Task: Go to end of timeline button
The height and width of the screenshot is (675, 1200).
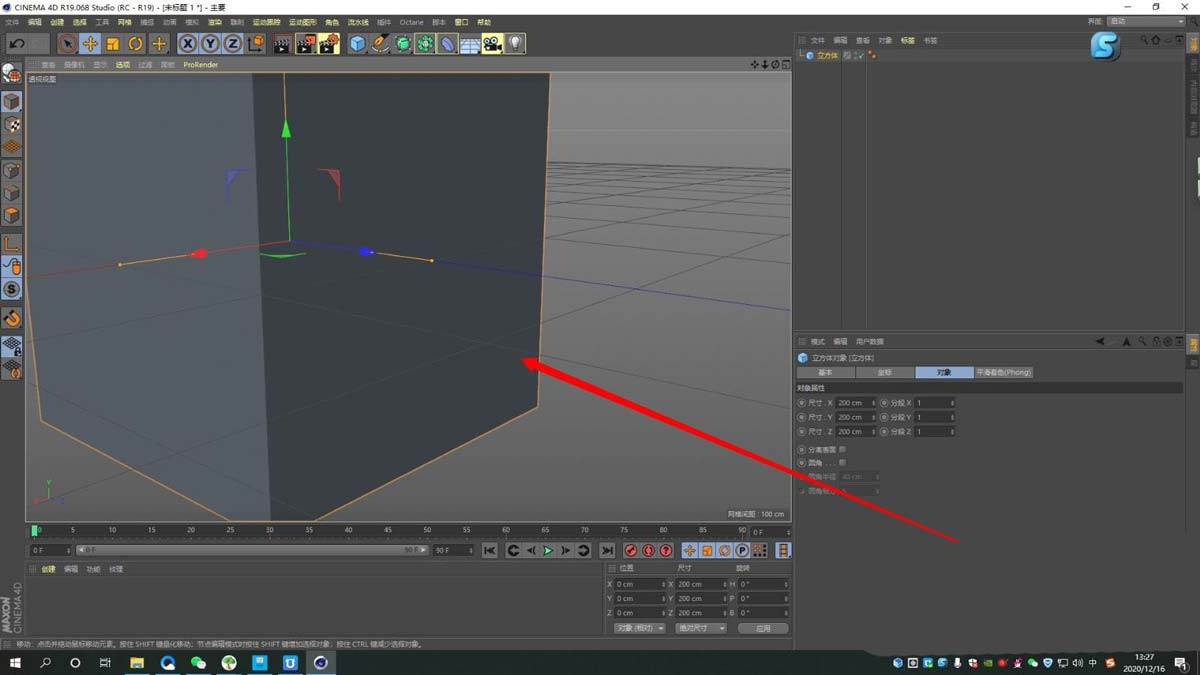Action: click(x=607, y=550)
